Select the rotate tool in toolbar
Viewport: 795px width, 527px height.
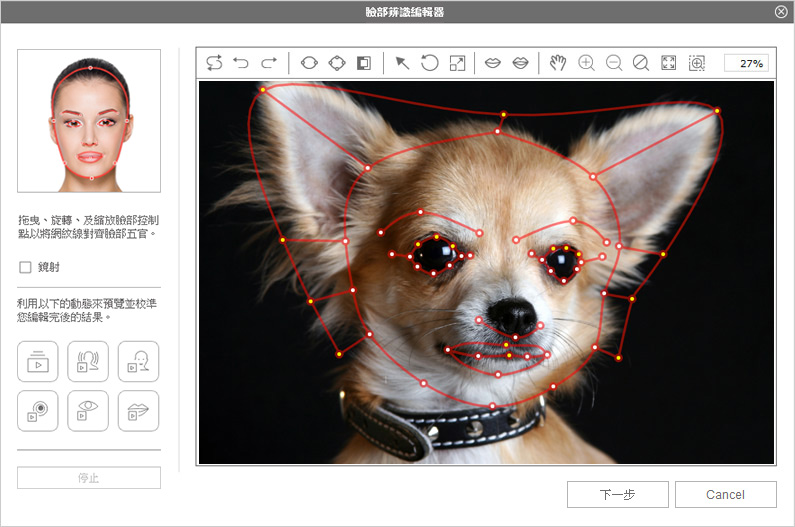click(429, 63)
